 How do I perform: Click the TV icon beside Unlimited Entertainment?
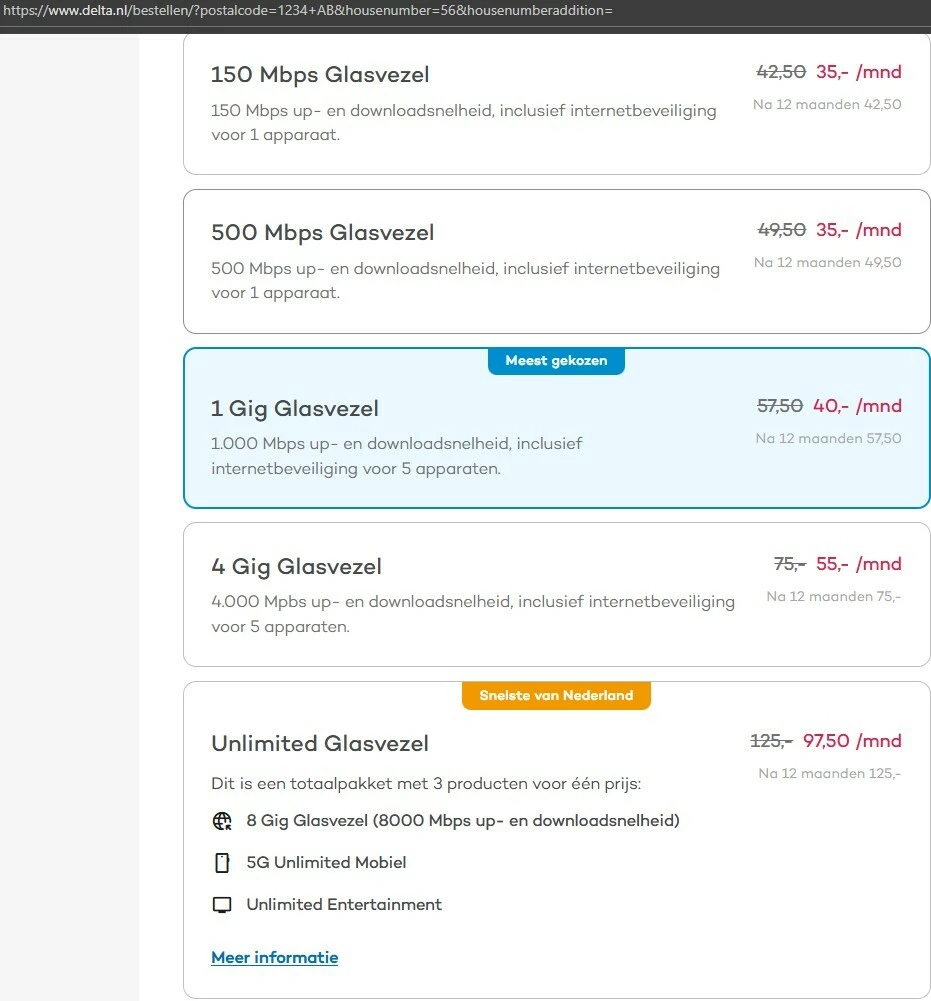[222, 905]
